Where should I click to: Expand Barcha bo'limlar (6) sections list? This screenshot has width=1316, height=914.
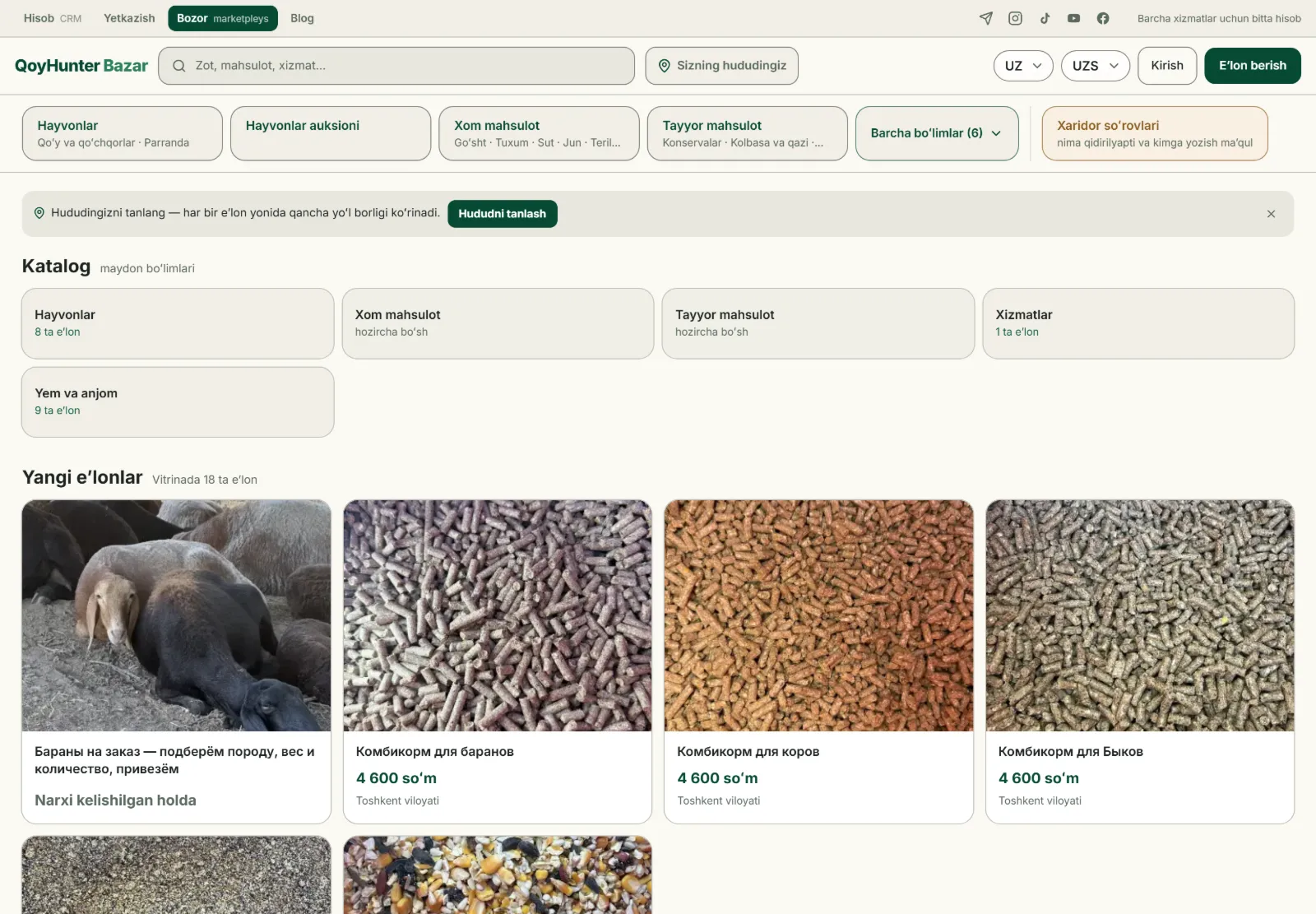pos(937,133)
